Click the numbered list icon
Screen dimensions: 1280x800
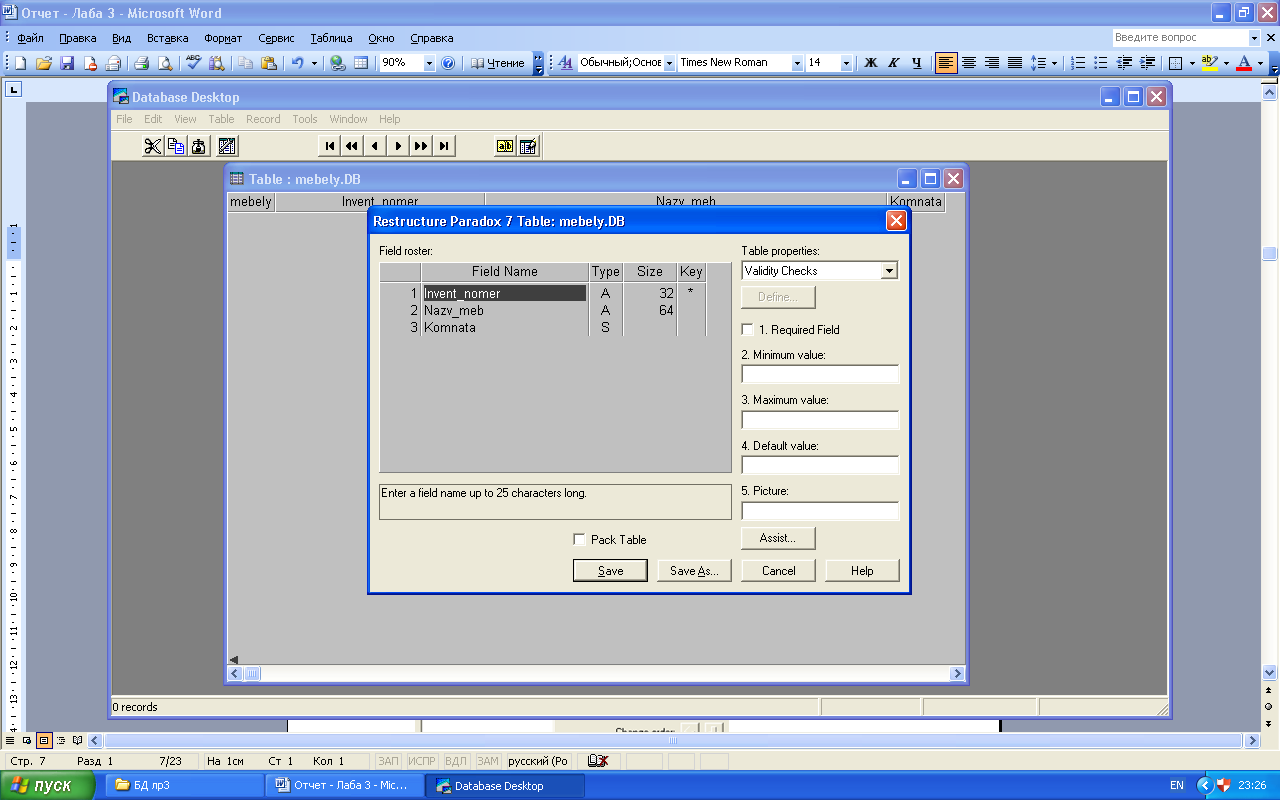point(1078,63)
